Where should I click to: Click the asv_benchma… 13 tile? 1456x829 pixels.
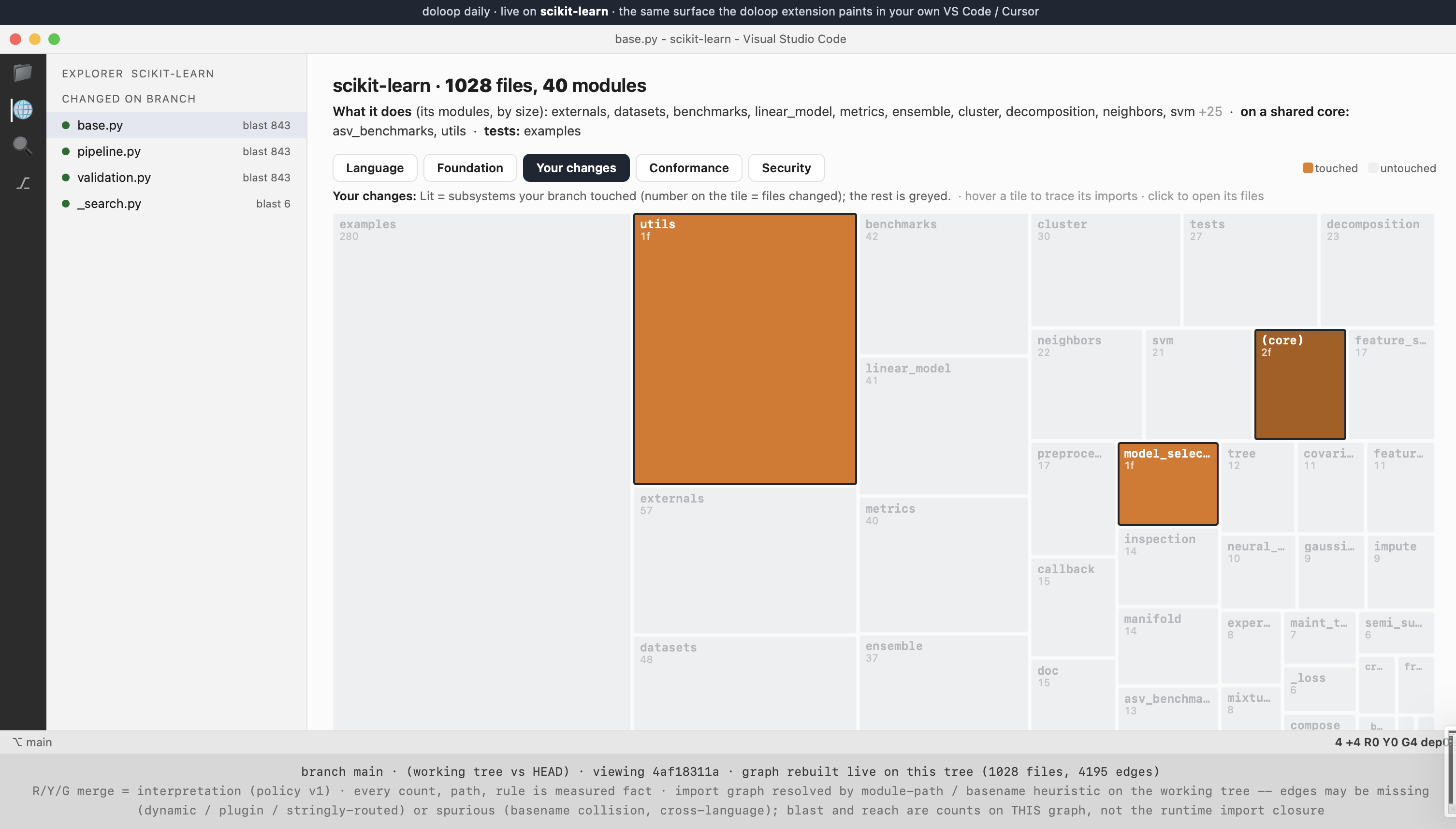[x=1167, y=709]
